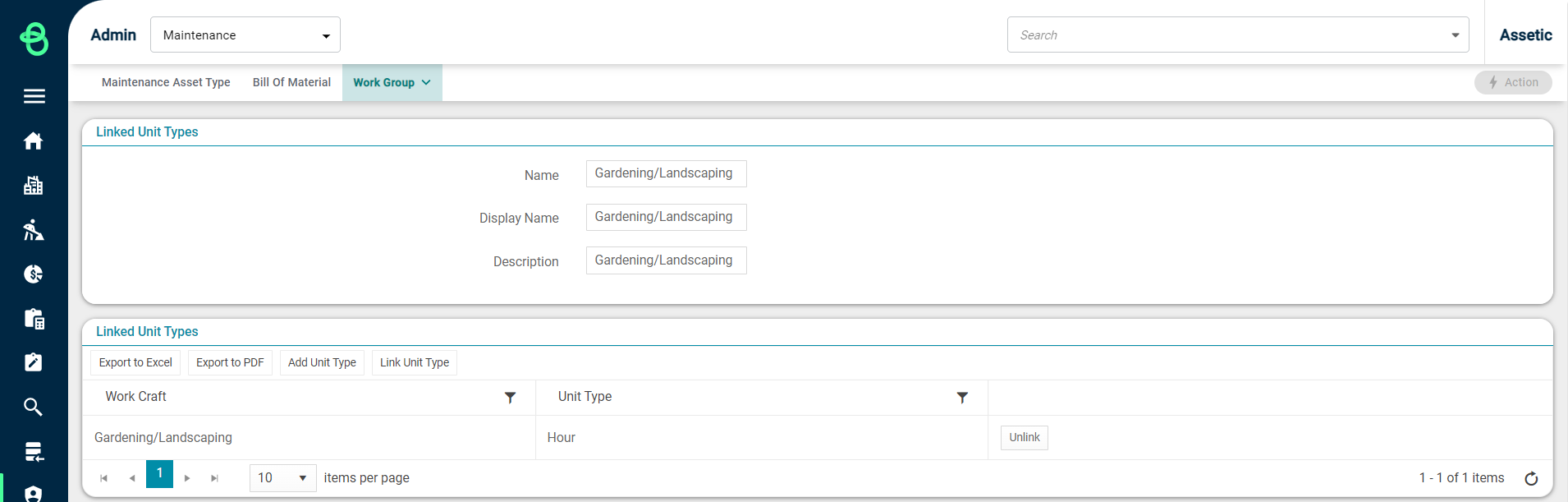Switch to Bill Of Material tab
1568x502 pixels.
[291, 82]
